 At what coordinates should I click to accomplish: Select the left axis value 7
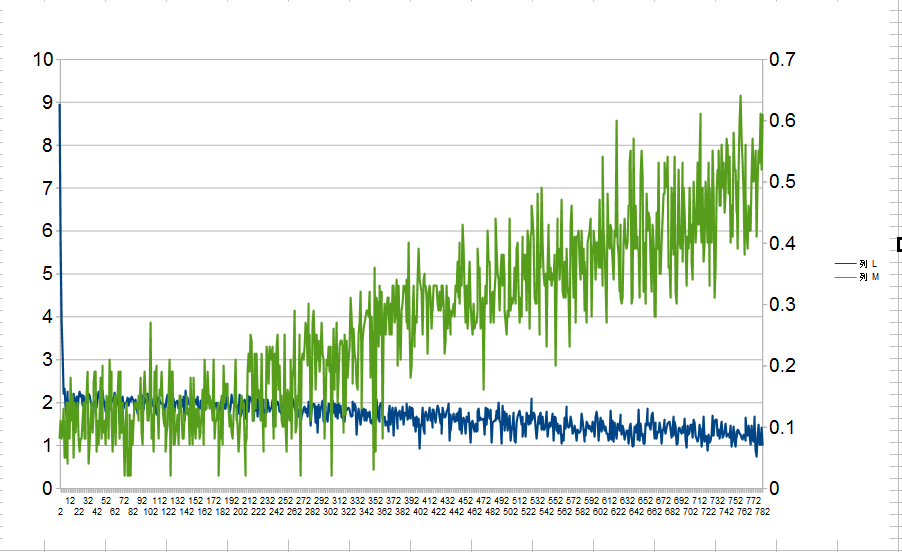pyautogui.click(x=47, y=188)
